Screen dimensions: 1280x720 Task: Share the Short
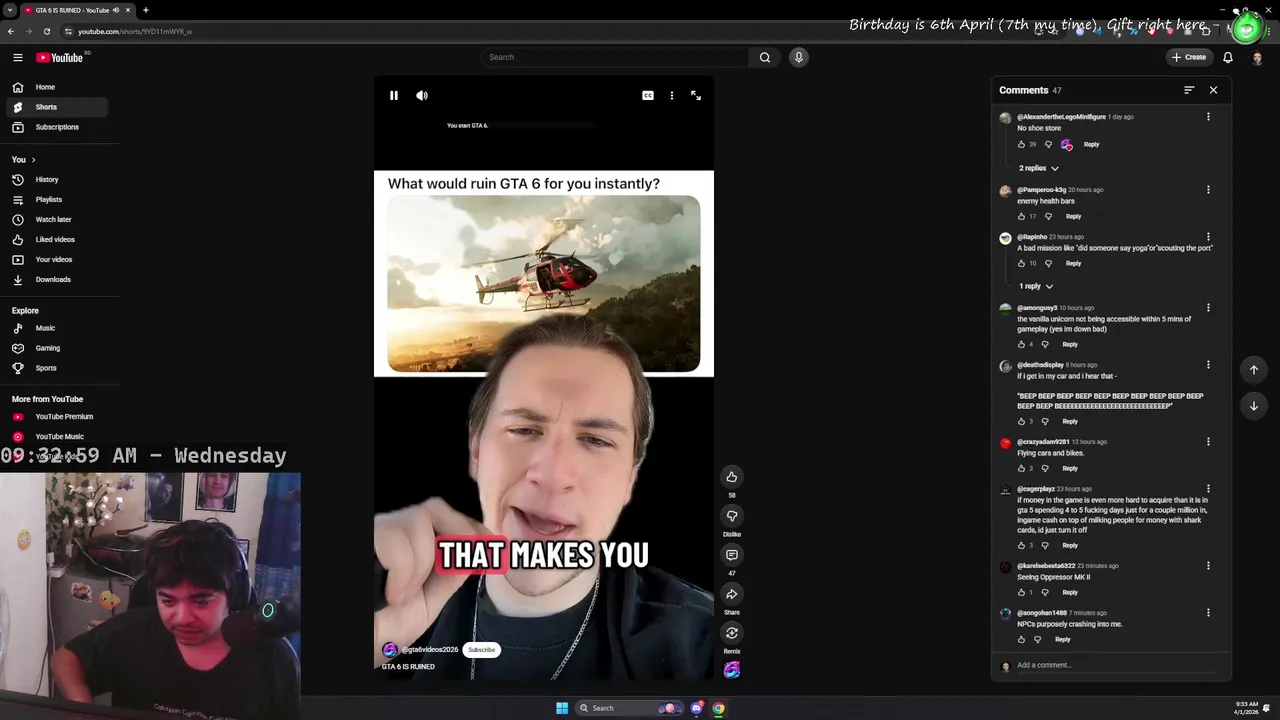click(x=732, y=594)
